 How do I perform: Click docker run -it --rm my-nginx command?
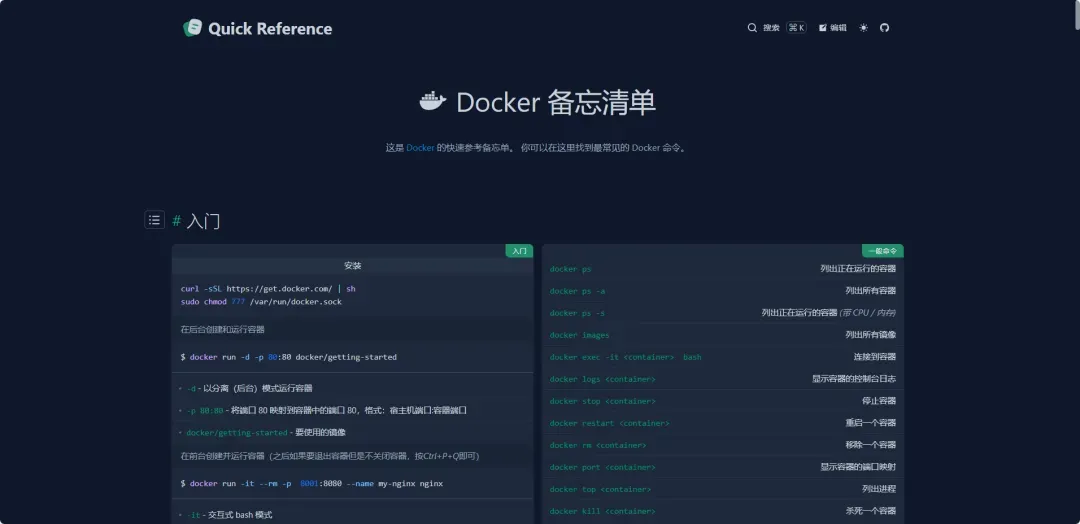[x=312, y=483]
